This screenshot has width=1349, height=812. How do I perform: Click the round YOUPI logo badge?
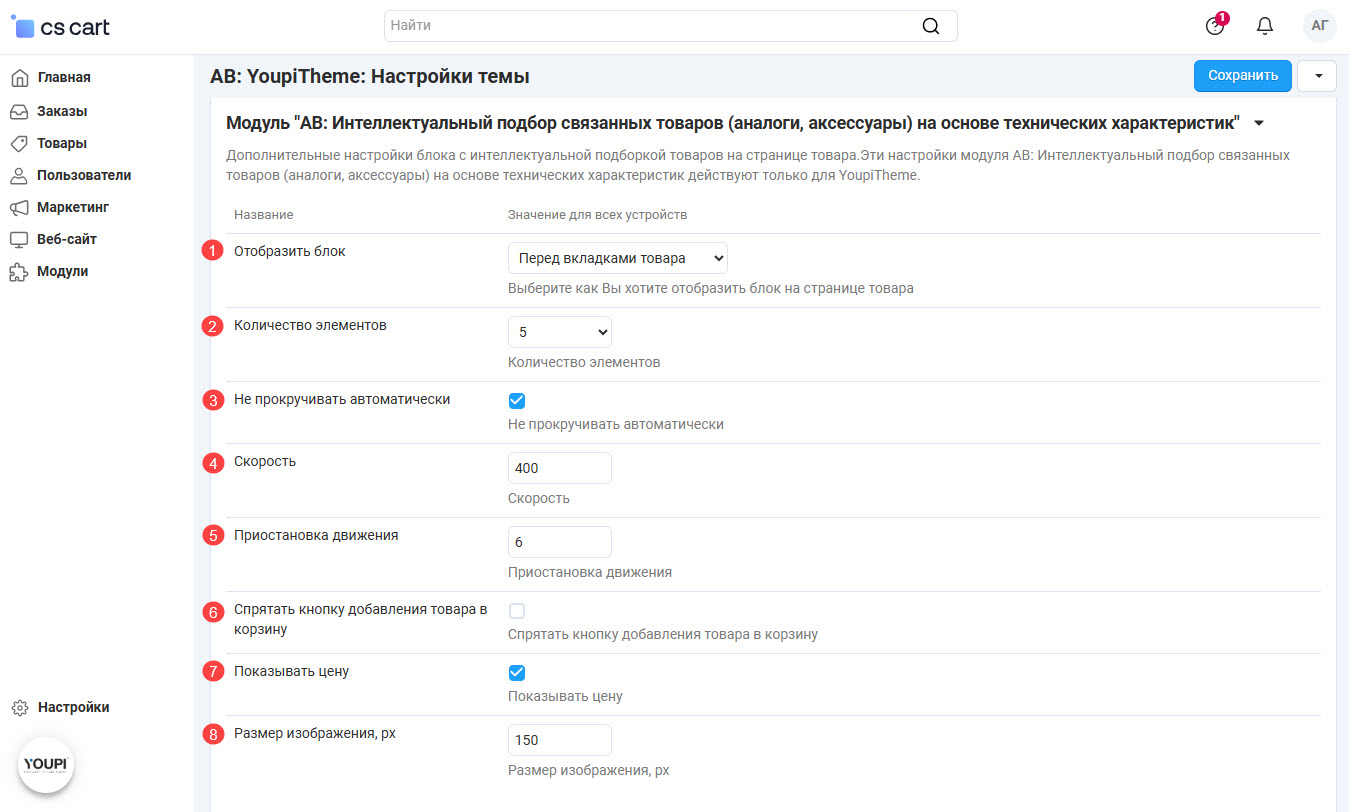pyautogui.click(x=46, y=766)
